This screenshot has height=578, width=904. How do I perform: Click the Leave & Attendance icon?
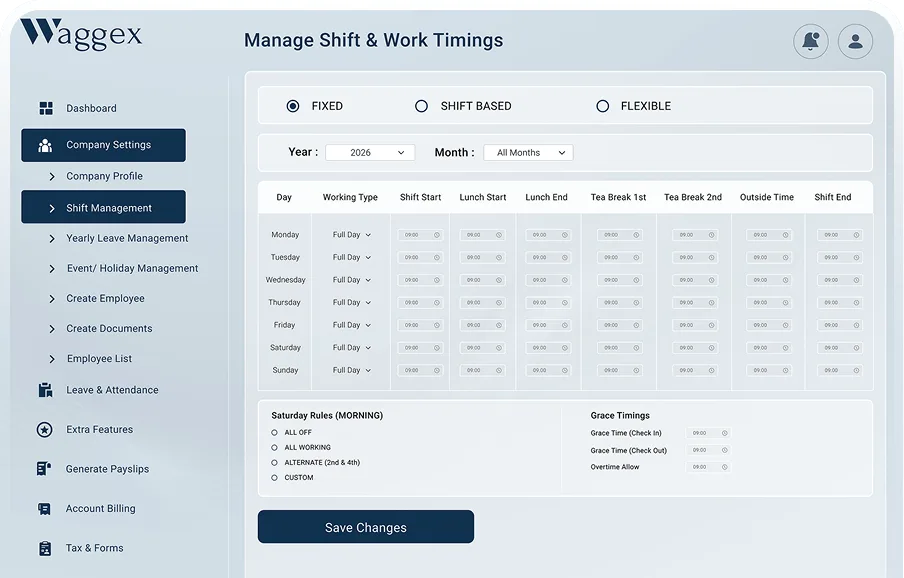coord(45,390)
